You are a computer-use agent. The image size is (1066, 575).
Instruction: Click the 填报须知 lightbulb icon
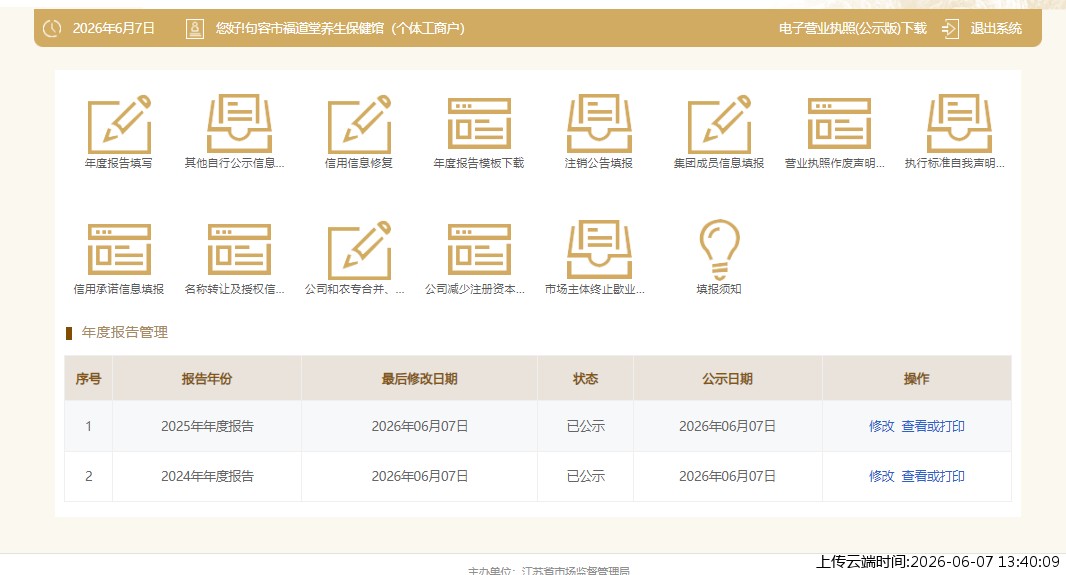point(719,249)
